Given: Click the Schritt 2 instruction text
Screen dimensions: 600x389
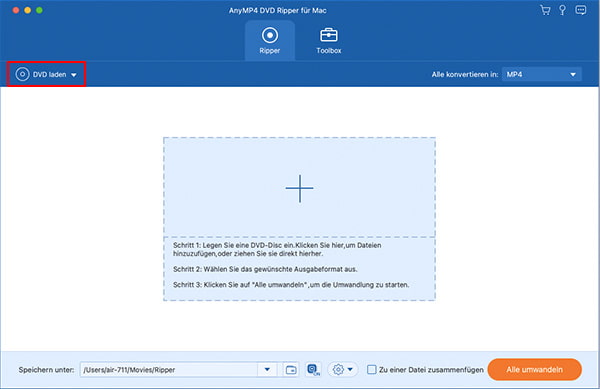Looking at the screenshot, I should pos(265,269).
